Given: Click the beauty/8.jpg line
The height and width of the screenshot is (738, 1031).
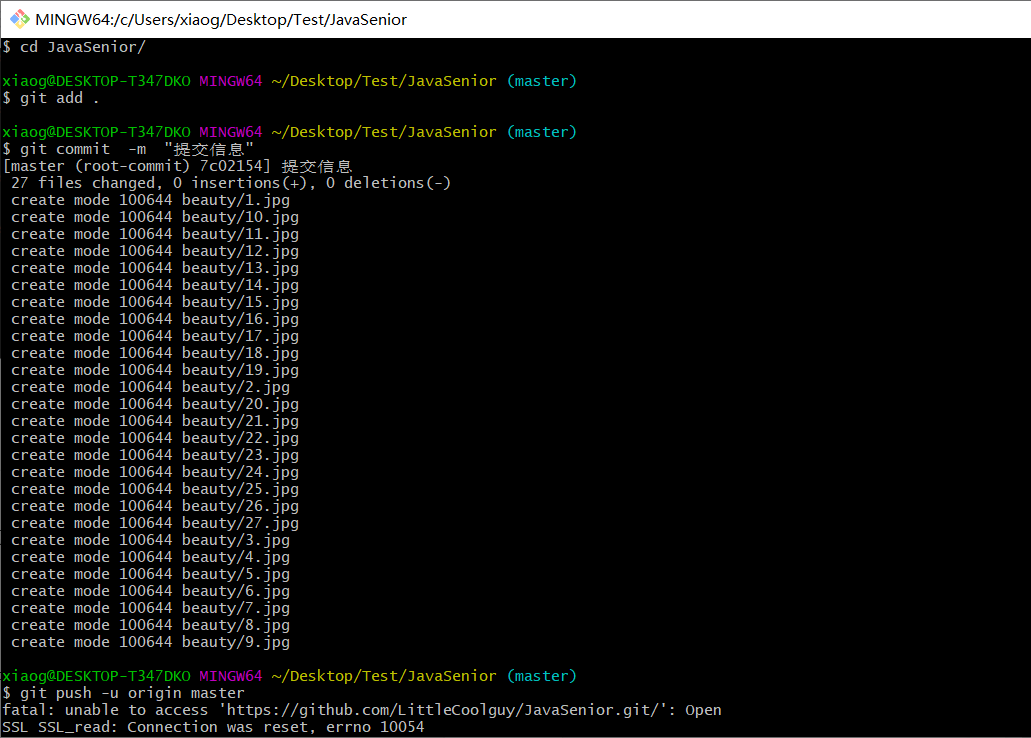Looking at the screenshot, I should click(151, 626).
